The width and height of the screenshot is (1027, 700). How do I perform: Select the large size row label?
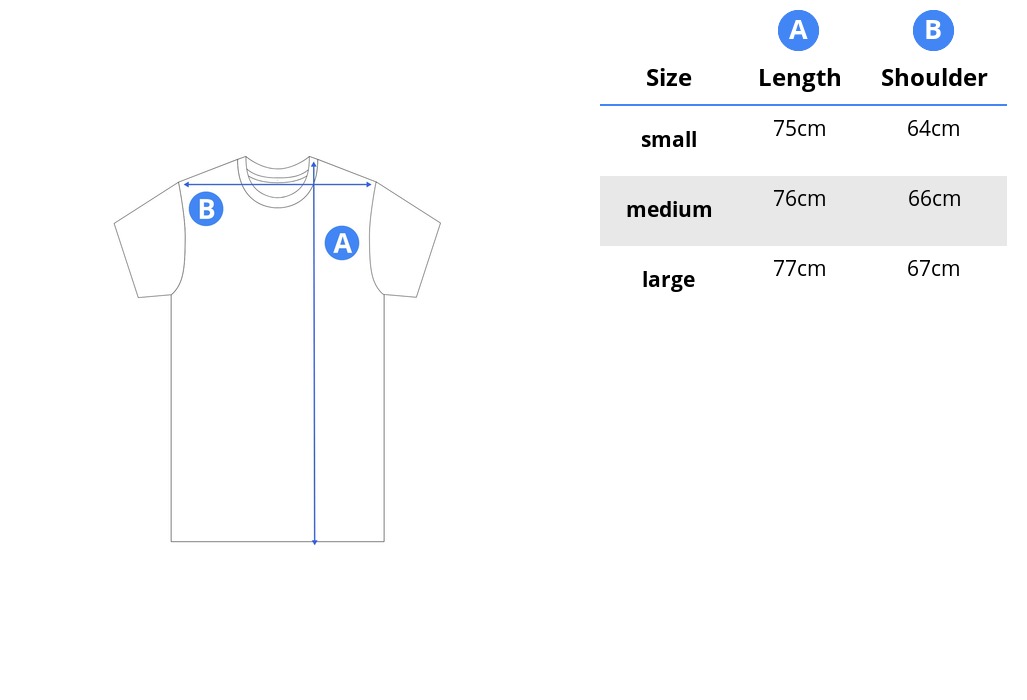click(x=668, y=280)
